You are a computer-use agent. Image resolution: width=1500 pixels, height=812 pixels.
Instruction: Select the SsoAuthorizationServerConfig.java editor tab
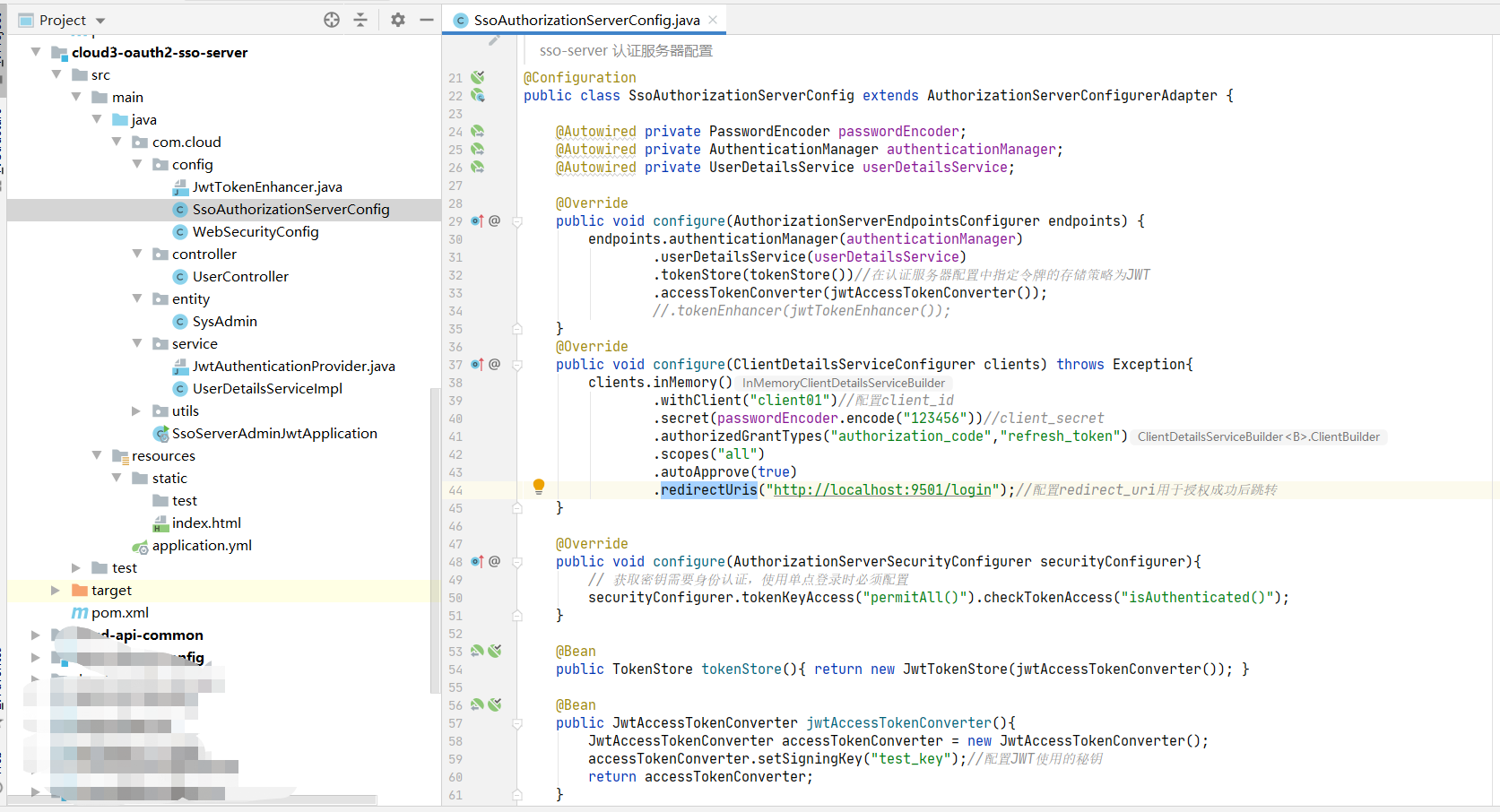(x=586, y=20)
